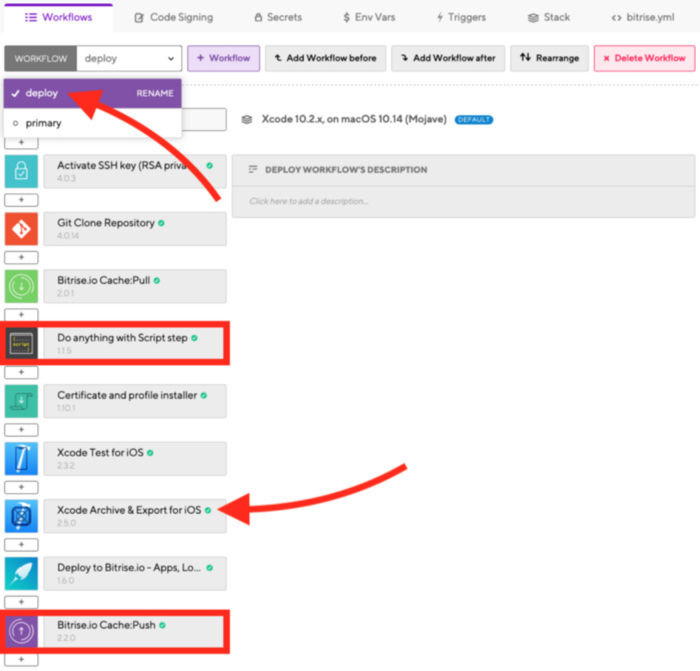The image size is (700, 671).
Task: Open the bitrise.yml tab
Action: [x=643, y=17]
